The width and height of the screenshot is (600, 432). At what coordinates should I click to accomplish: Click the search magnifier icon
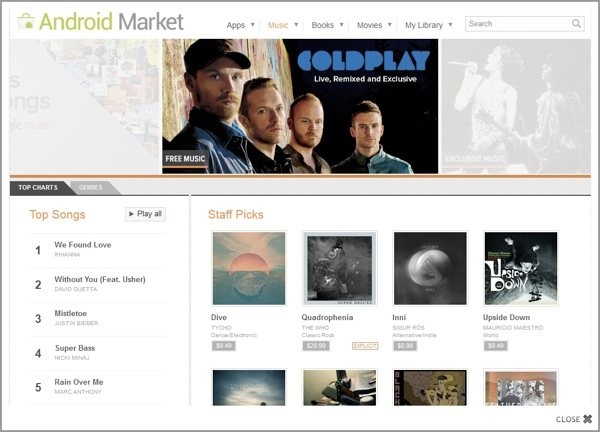click(576, 24)
